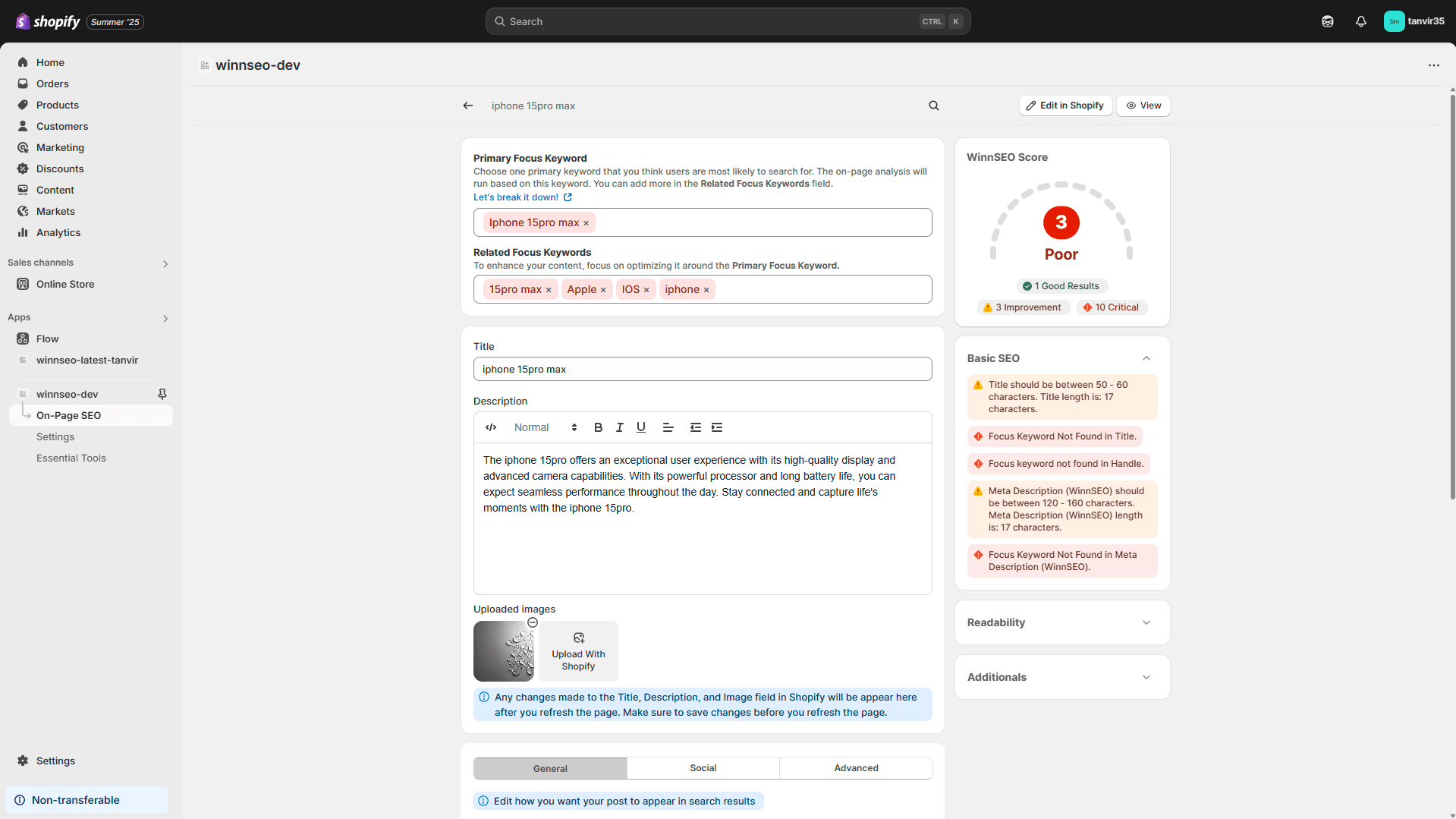Viewport: 1456px width, 819px height.
Task: Switch to the Advanced tab
Action: (856, 768)
